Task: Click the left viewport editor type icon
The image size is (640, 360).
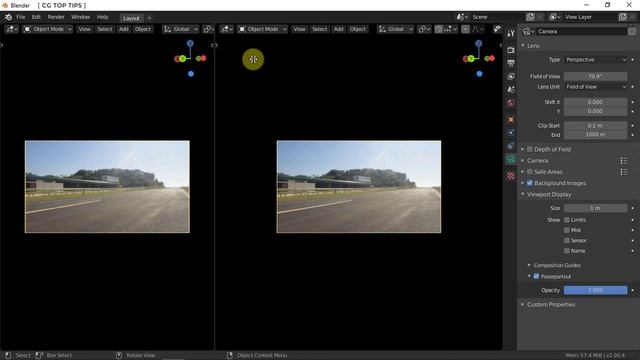Action: point(11,29)
